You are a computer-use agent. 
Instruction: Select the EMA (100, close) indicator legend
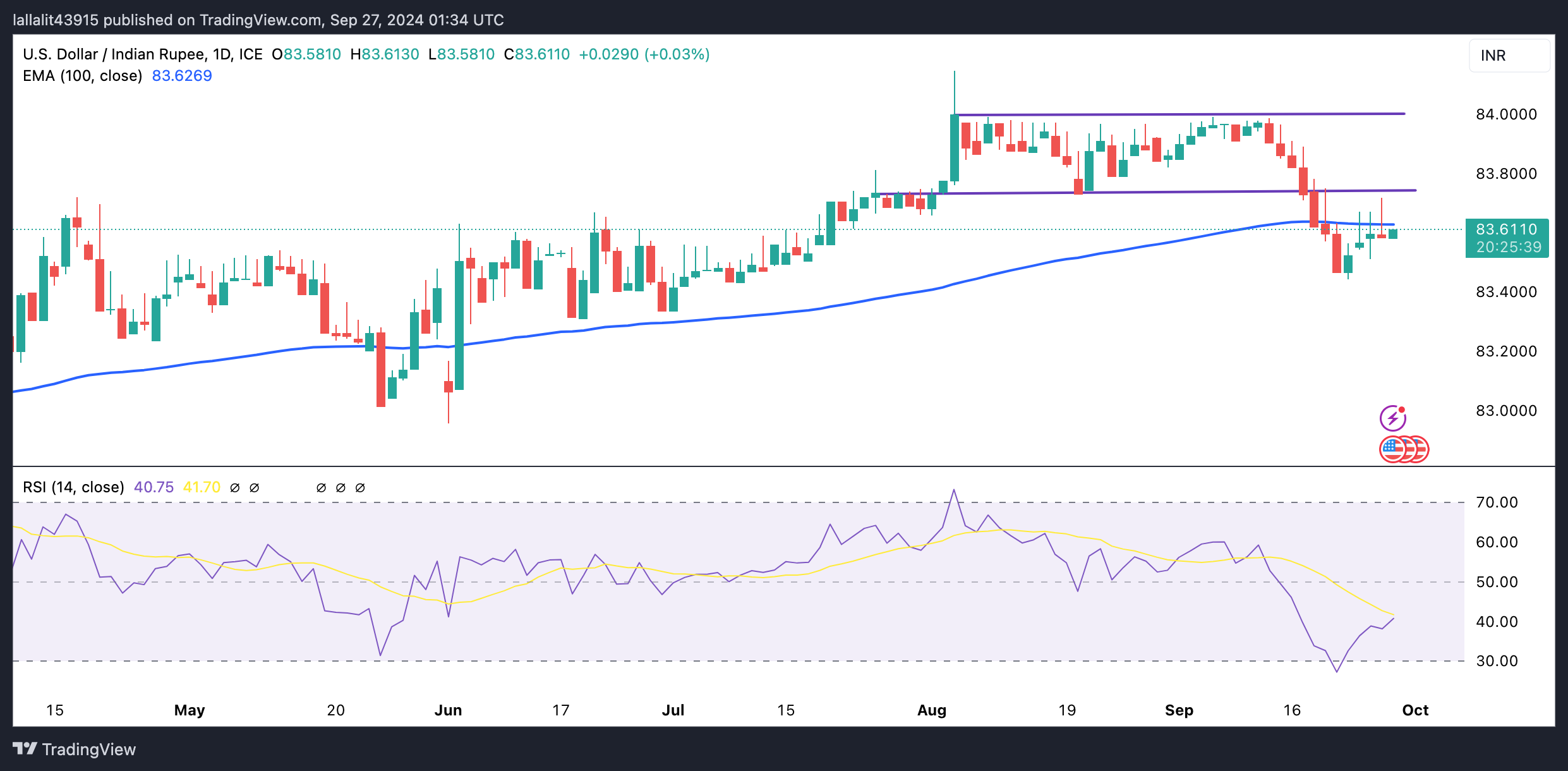coord(82,76)
